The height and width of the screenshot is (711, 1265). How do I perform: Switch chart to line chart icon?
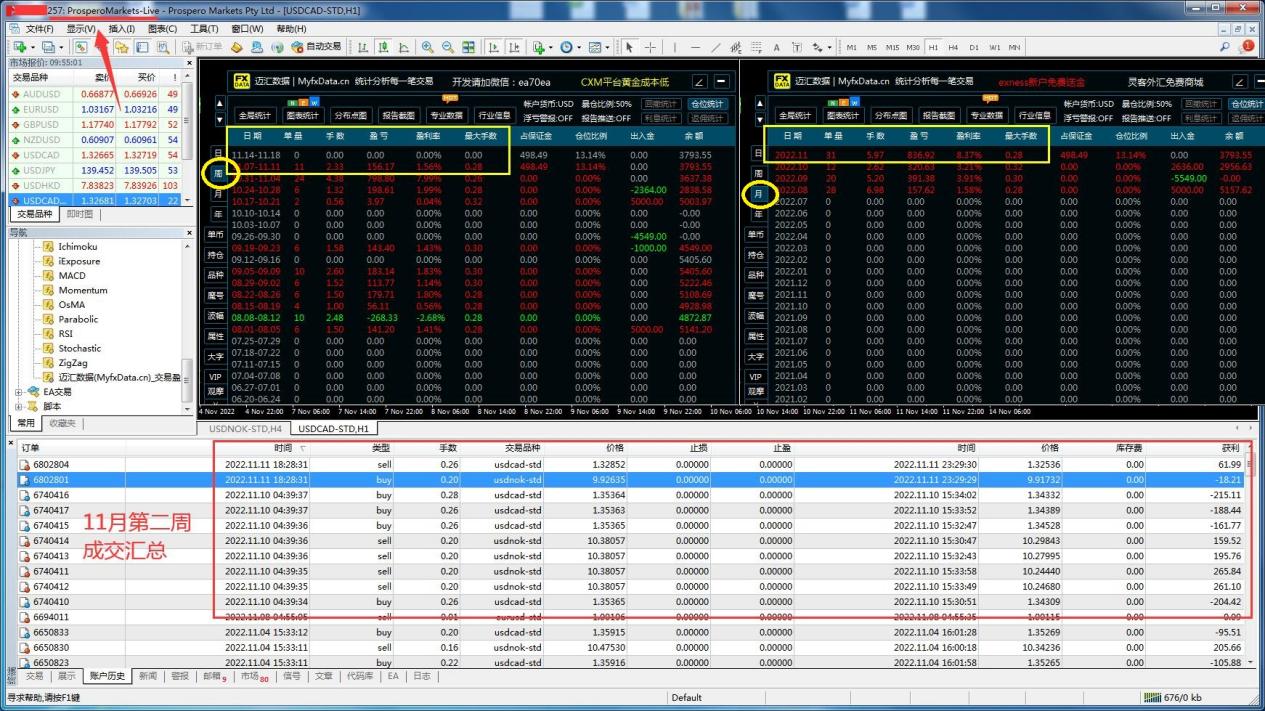[404, 47]
